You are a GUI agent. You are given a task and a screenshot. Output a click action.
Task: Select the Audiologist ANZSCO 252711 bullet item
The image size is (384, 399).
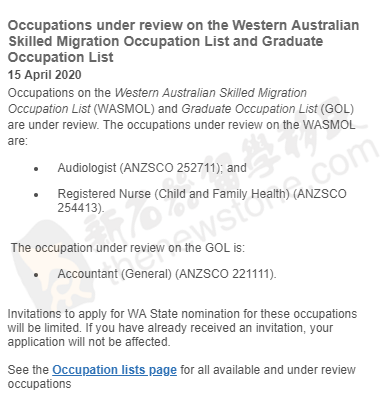[152, 168]
